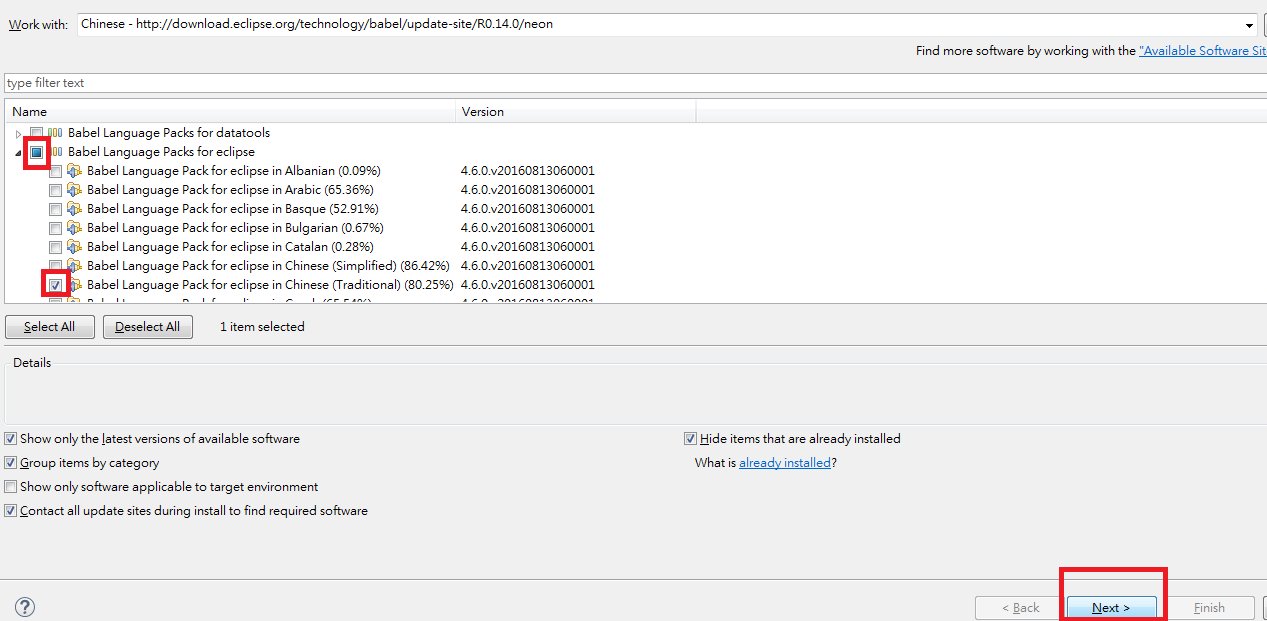1267x621 pixels.
Task: Check the Chinese (Simplified) pack checkbox
Action: 55,266
